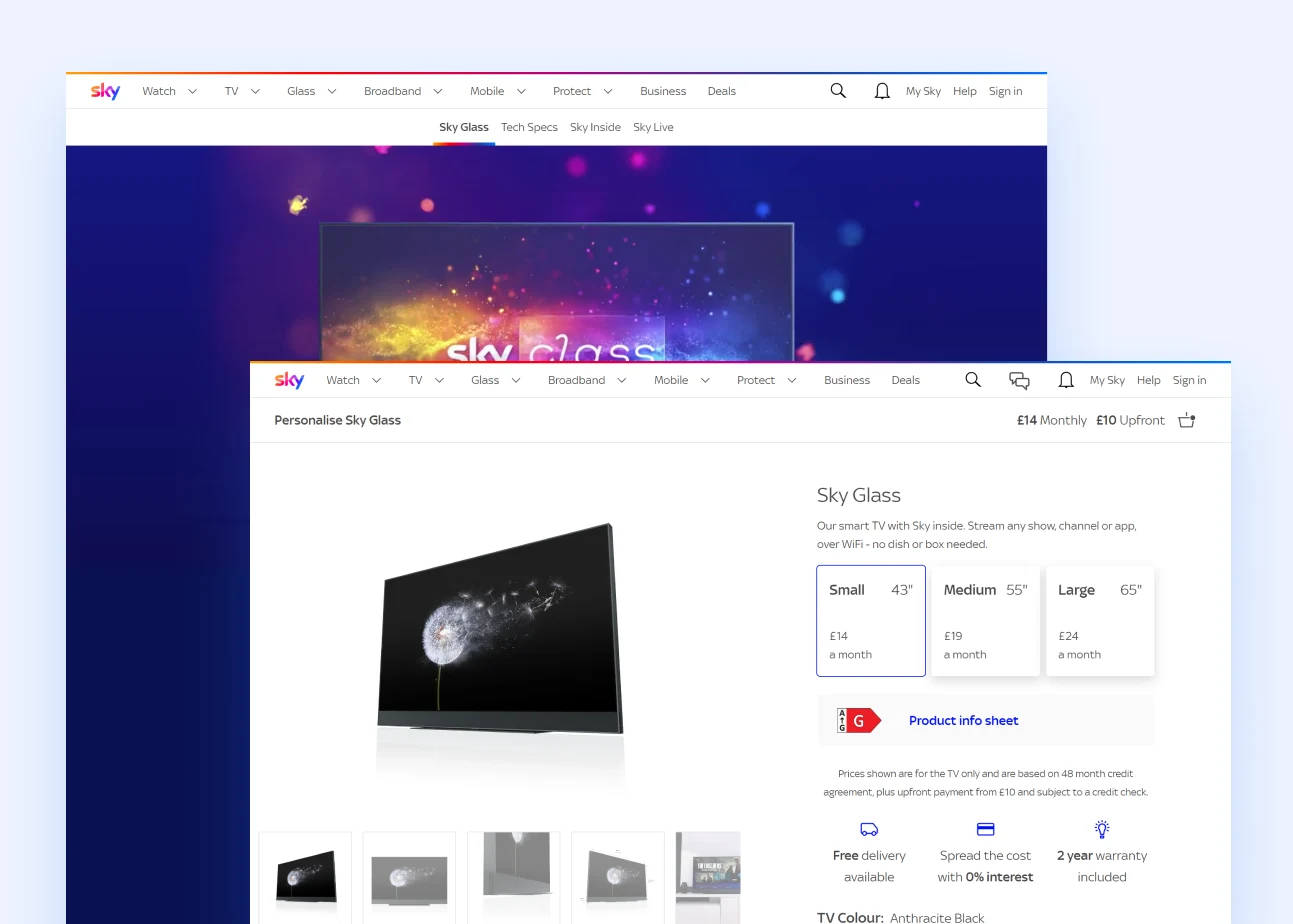Open Business in the front window nav

[847, 380]
